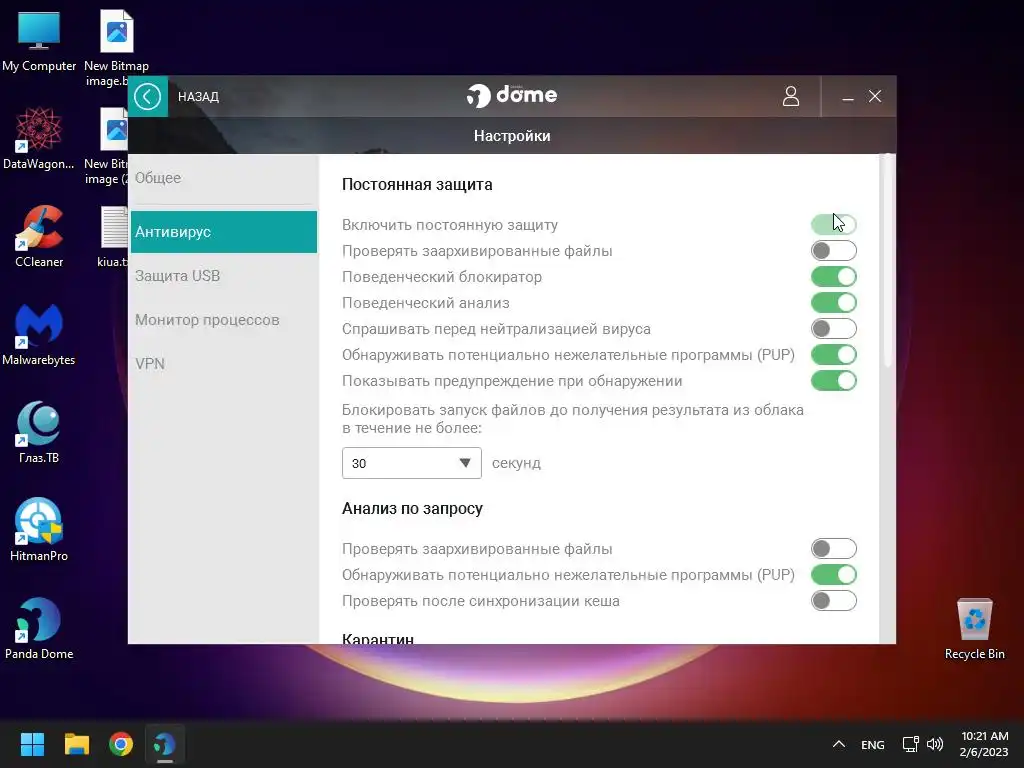Close the Dome settings window

pos(875,96)
